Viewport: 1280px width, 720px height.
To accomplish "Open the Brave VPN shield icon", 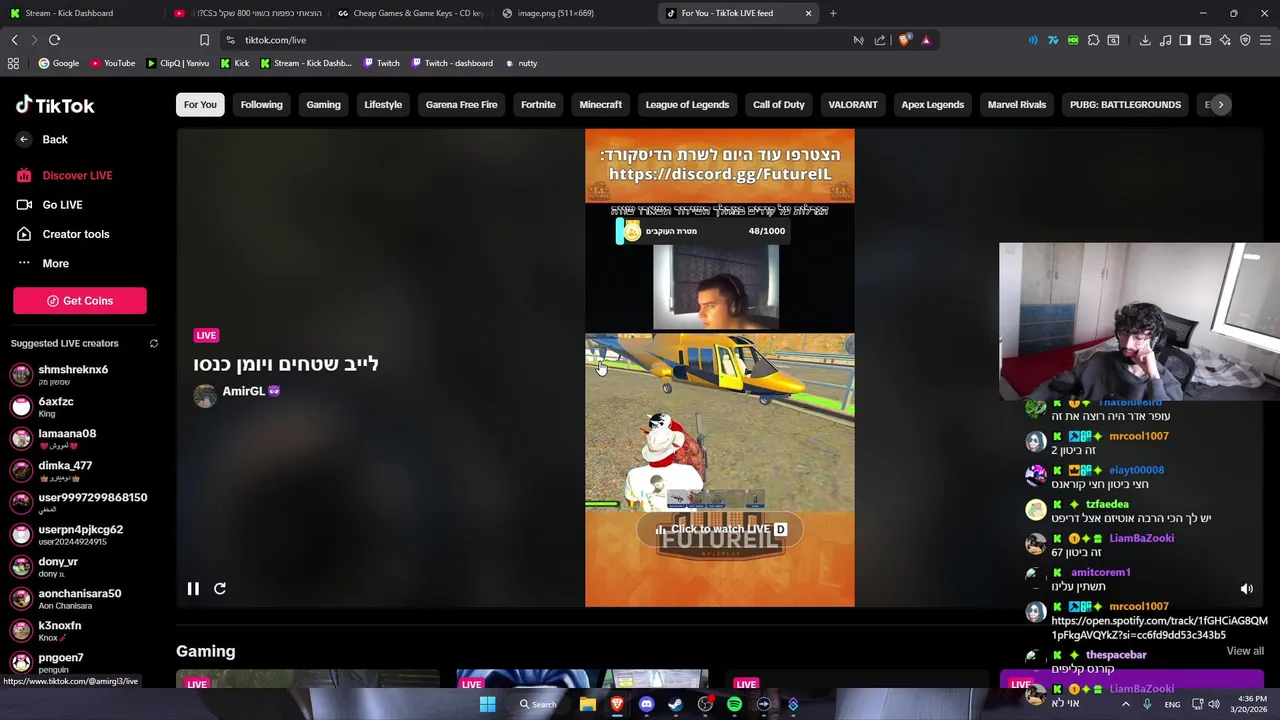I will coord(1245,40).
